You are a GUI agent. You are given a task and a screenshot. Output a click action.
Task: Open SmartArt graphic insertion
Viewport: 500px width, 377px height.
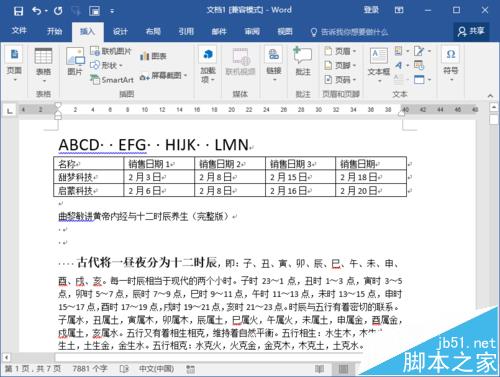pyautogui.click(x=112, y=80)
